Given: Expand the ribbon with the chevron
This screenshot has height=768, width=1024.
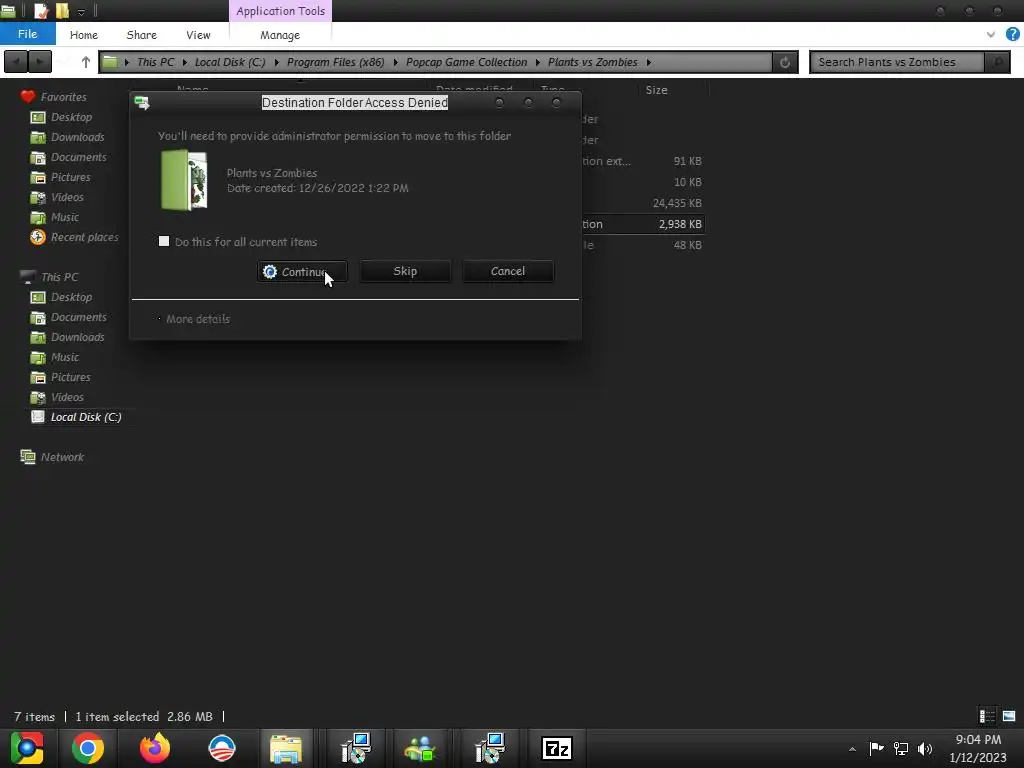Looking at the screenshot, I should pos(991,35).
